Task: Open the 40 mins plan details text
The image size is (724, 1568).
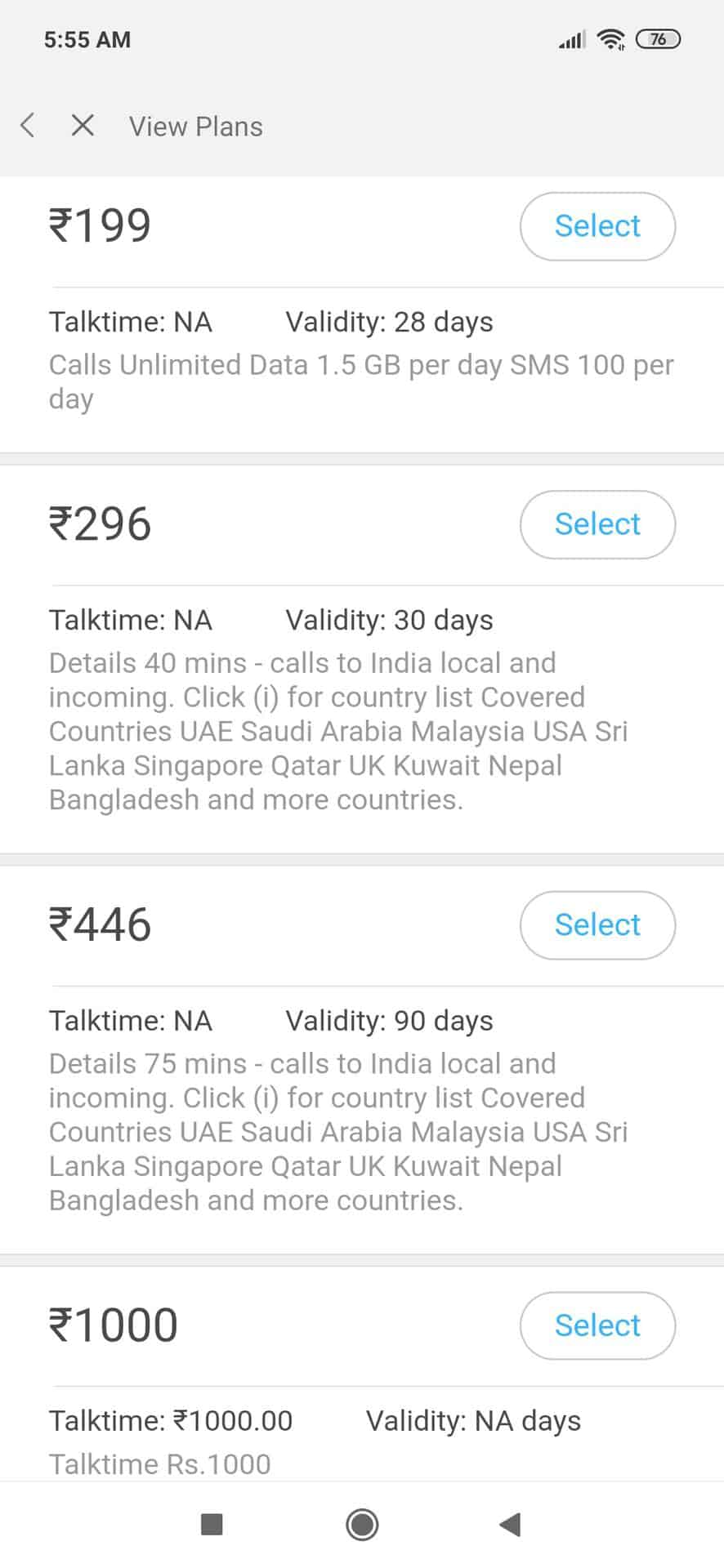Action: [338, 731]
